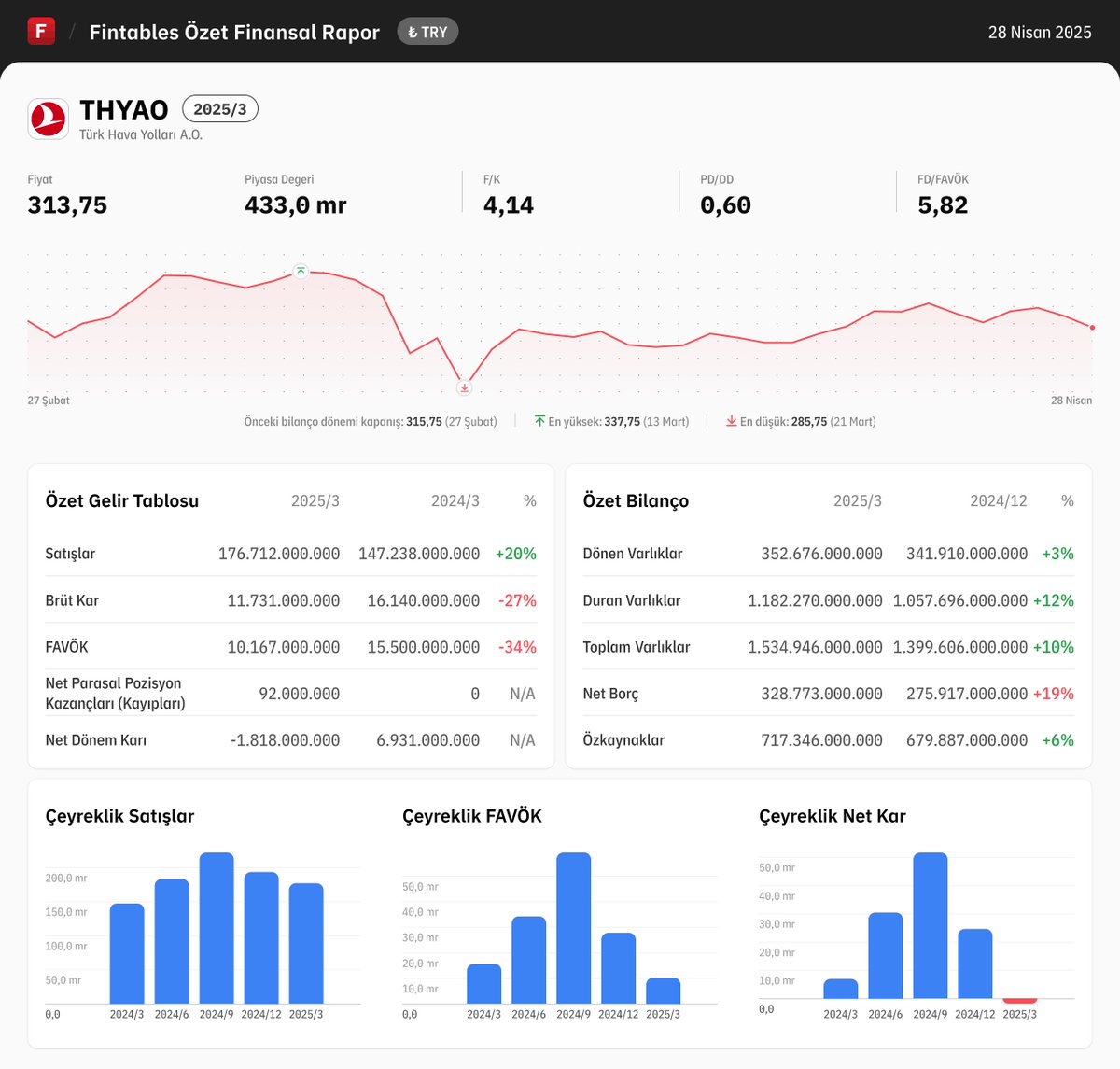Click the green high-point arrow marker on chart
The height and width of the screenshot is (1069, 1120).
[301, 272]
